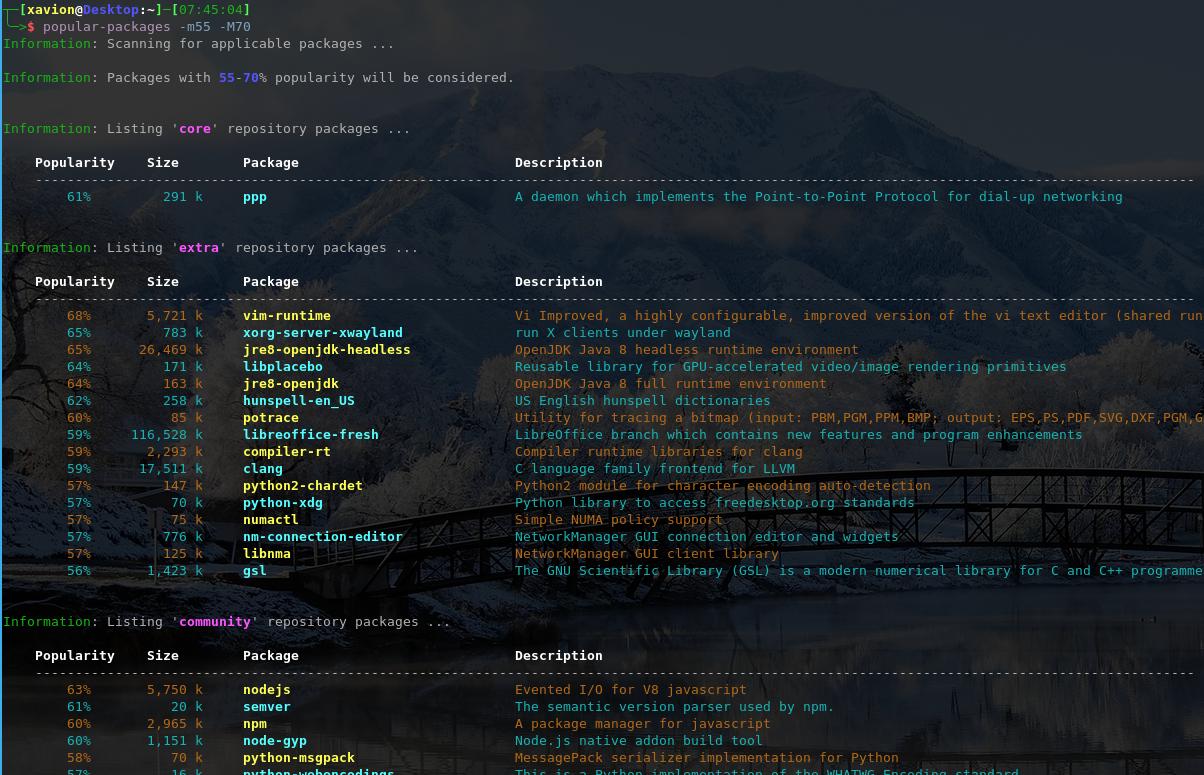Click the "55-70" popularity range value
1204x775 pixels.
(x=239, y=78)
